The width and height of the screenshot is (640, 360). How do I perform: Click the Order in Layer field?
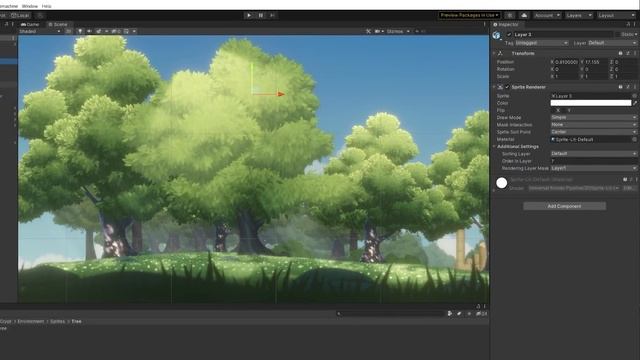593,161
